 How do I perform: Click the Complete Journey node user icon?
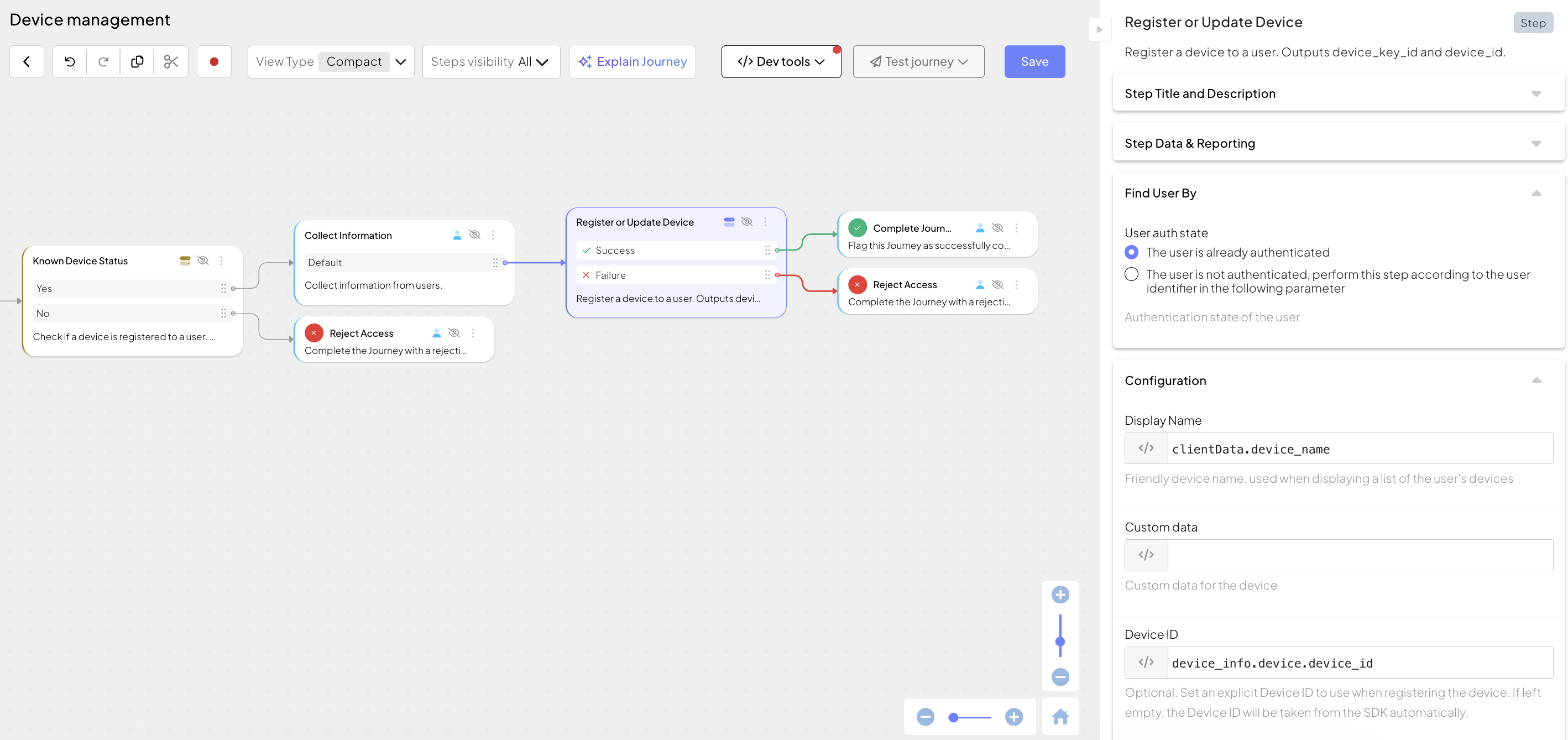(x=980, y=228)
